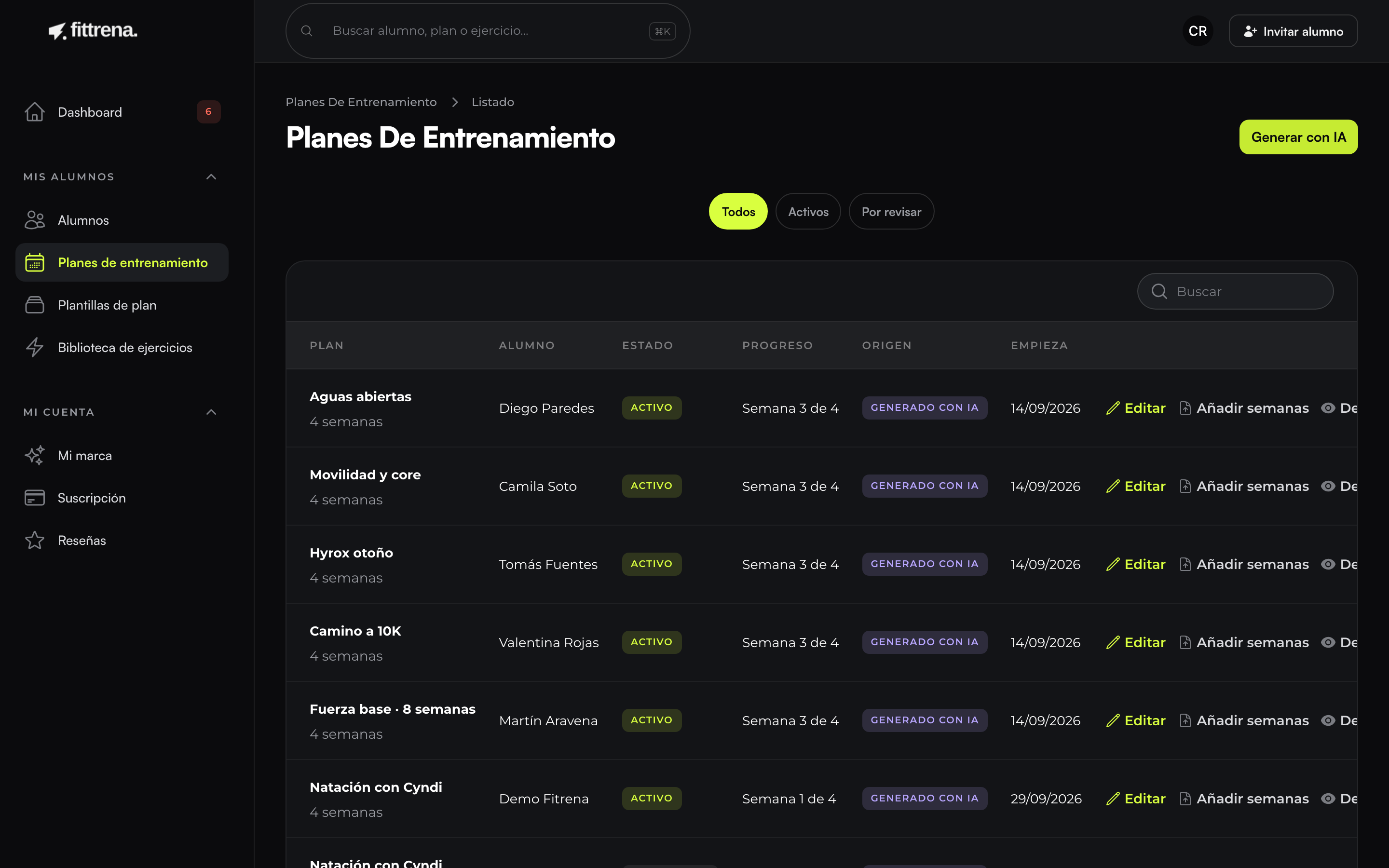Viewport: 1389px width, 868px height.
Task: Click Añadir semanas for Hyrox otoño
Action: tap(1244, 564)
